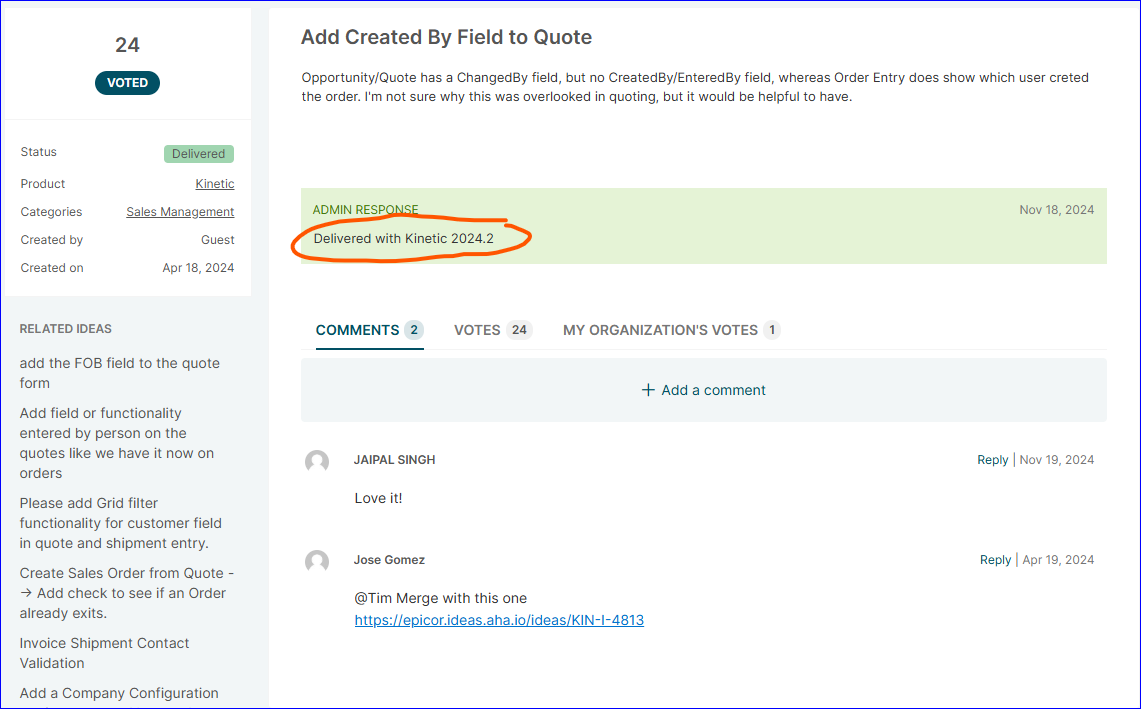Open related idea 'Invoice Shipment Contact Validation'
This screenshot has width=1141, height=709.
[x=104, y=653]
